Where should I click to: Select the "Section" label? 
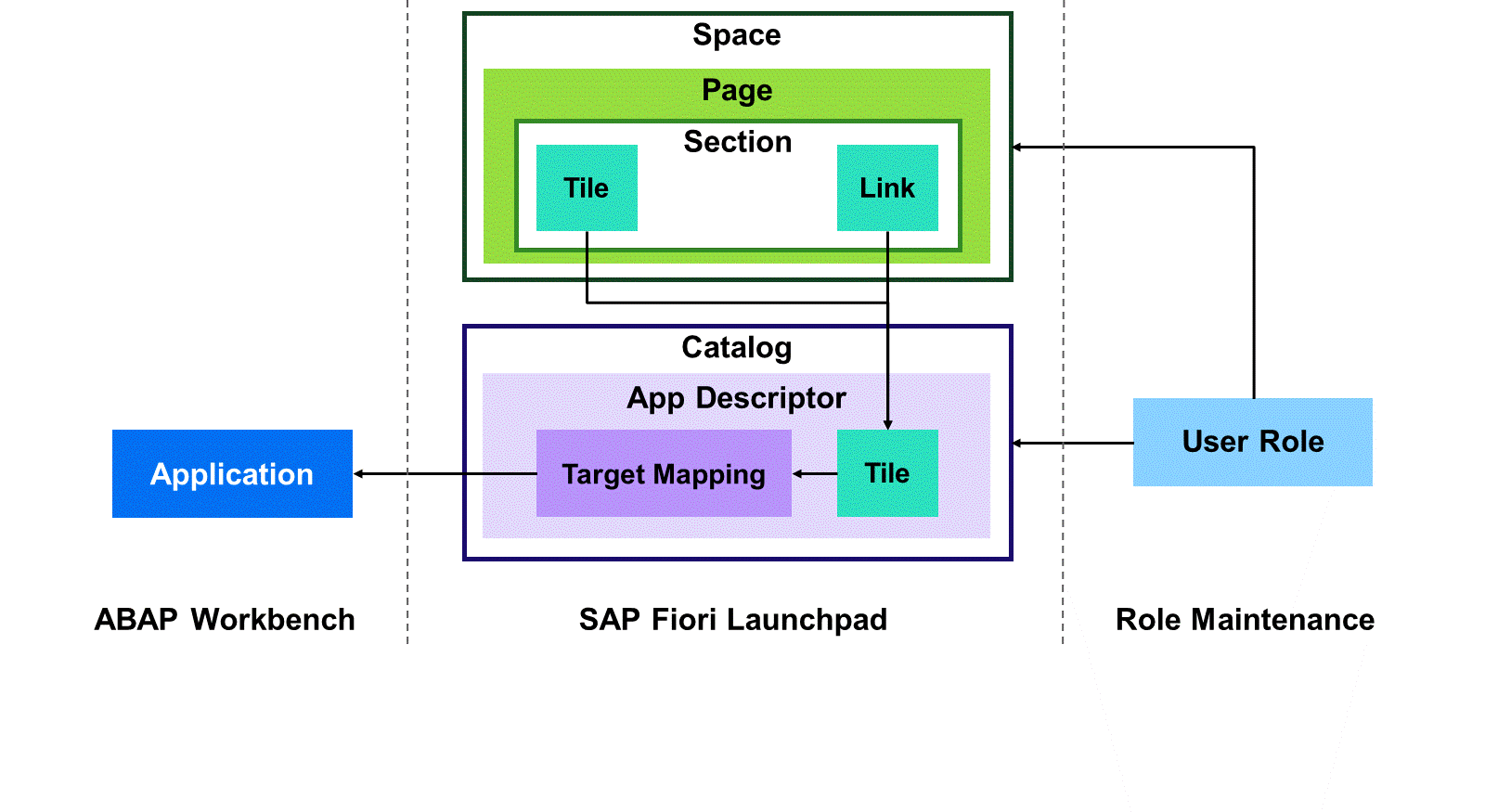tap(738, 142)
